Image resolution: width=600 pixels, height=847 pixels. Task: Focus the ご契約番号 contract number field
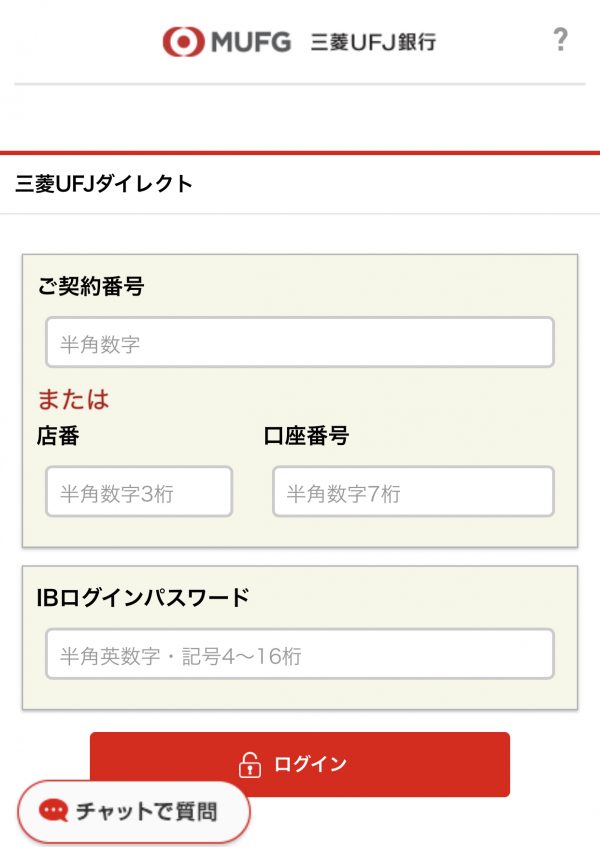coord(300,342)
